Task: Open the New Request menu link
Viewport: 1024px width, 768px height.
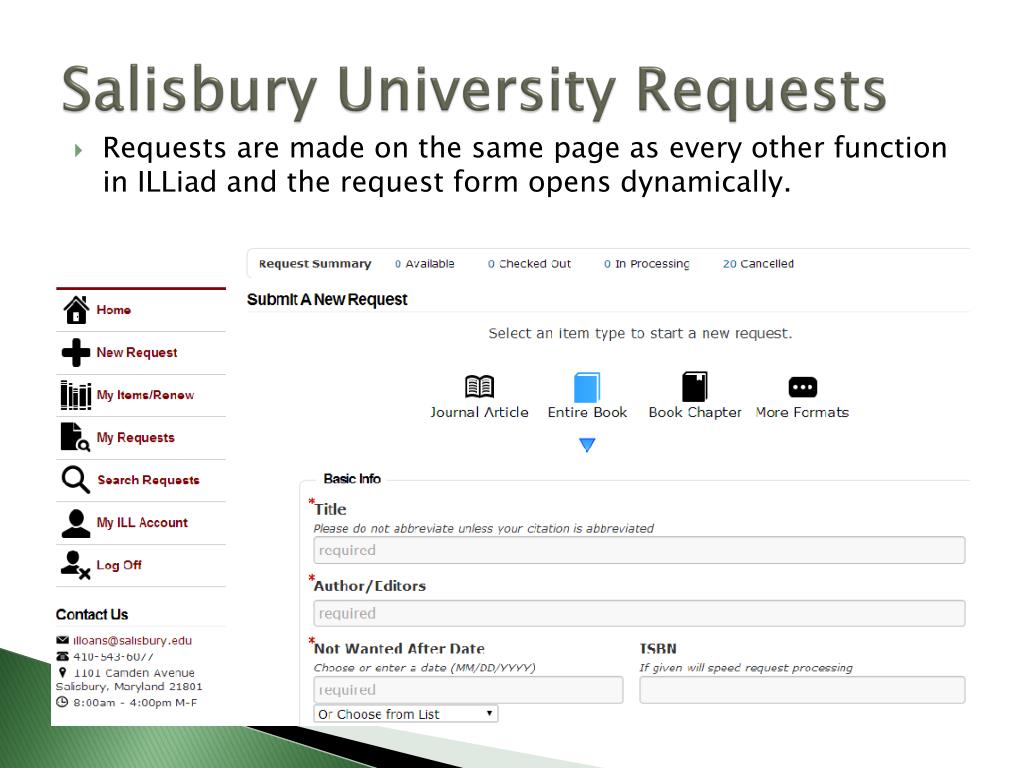Action: point(137,353)
